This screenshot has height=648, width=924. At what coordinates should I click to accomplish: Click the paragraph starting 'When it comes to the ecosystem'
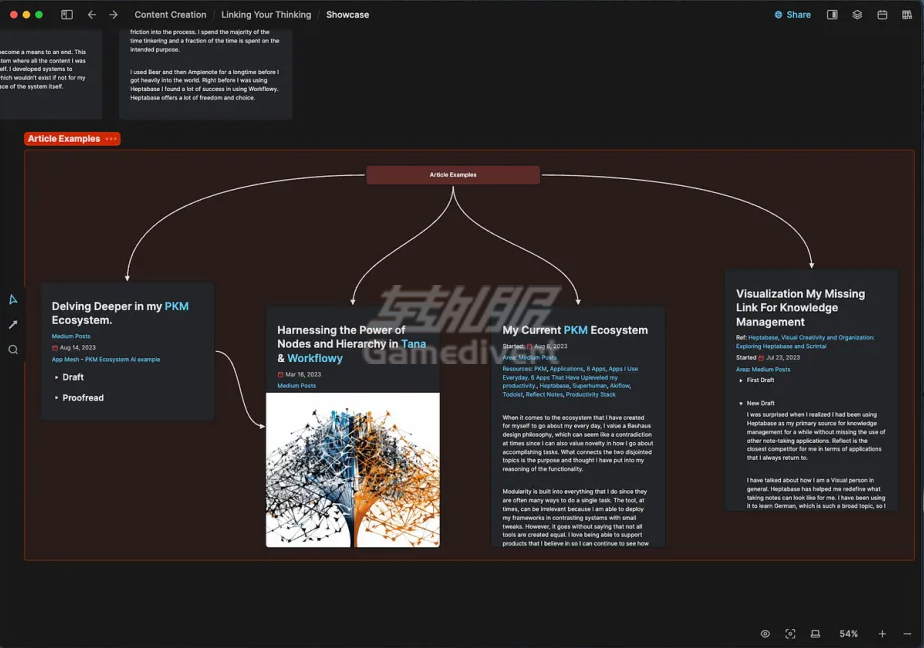pos(578,443)
